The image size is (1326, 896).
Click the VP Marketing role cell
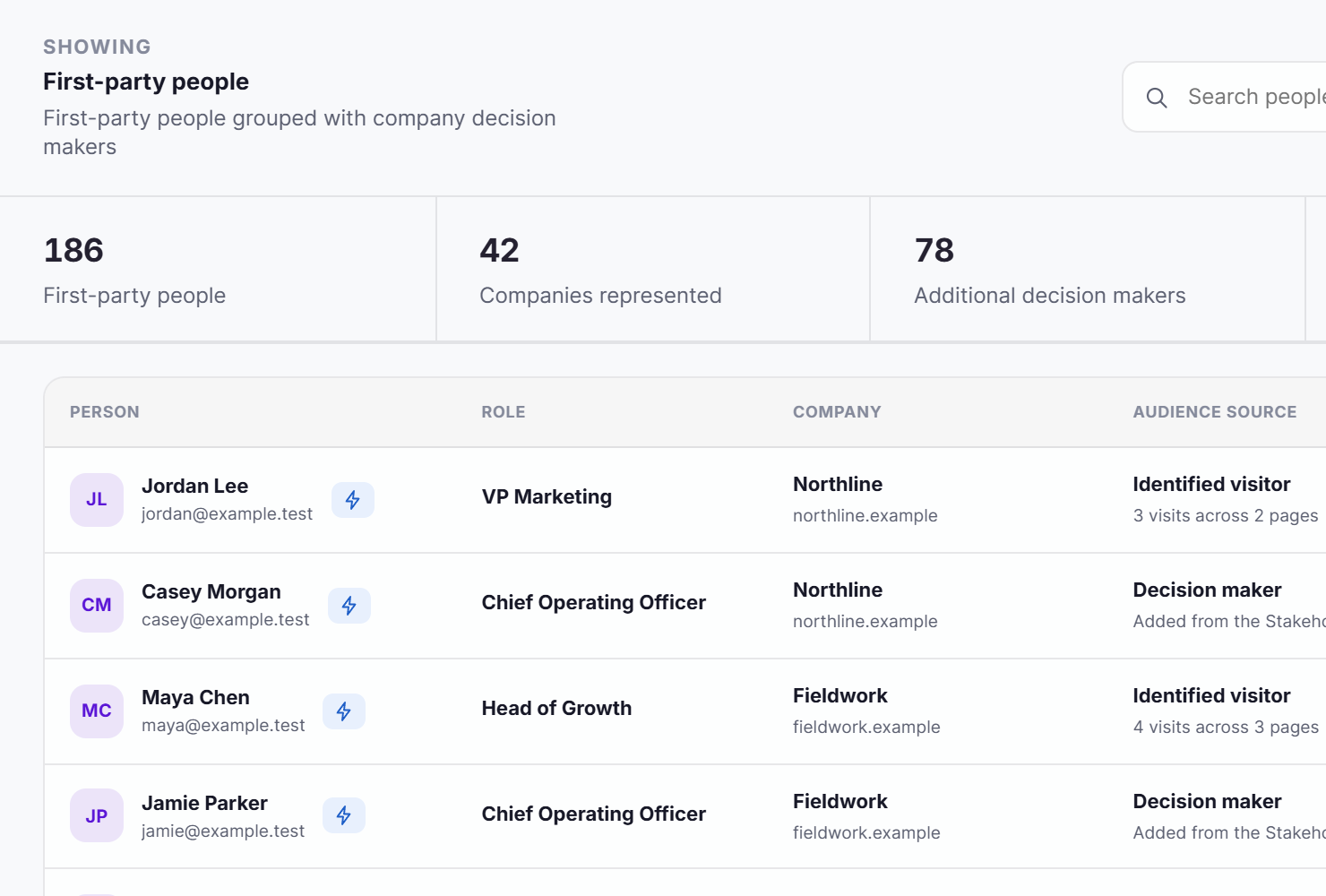547,496
